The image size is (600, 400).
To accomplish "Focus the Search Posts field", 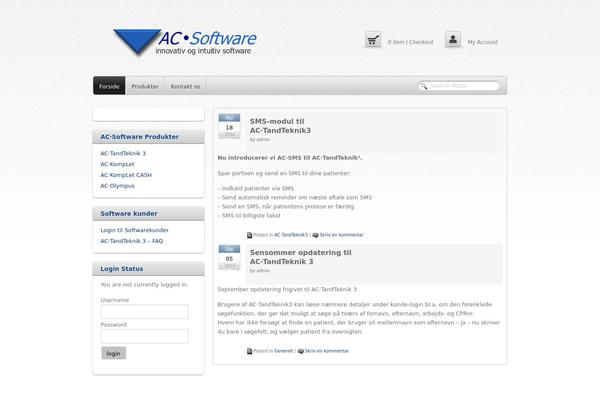I will 459,86.
